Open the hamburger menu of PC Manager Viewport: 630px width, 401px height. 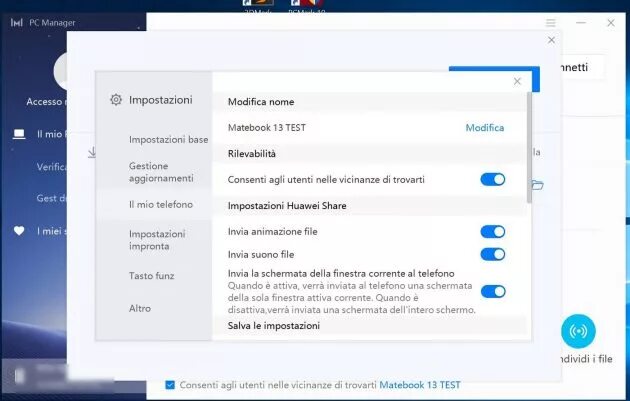(551, 23)
